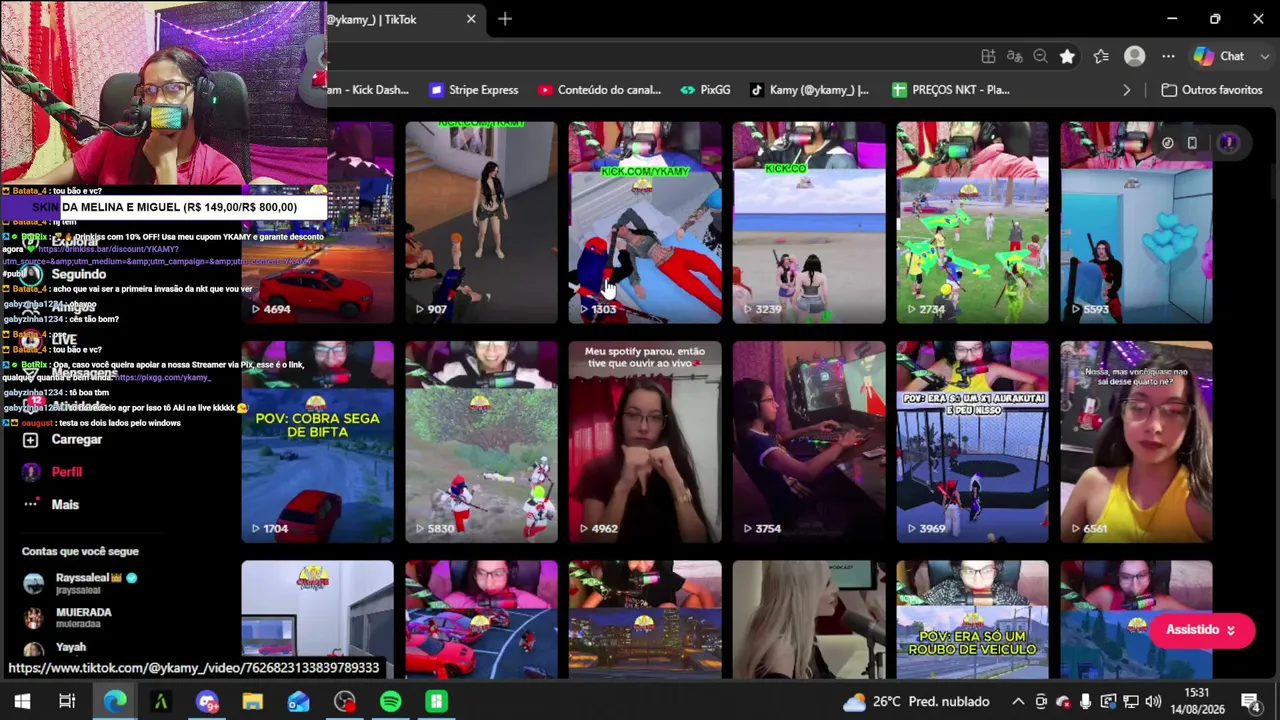Screen dimensions: 1280x720
Task: Open Conteúdo do canal YouTube bookmark
Action: 599,90
